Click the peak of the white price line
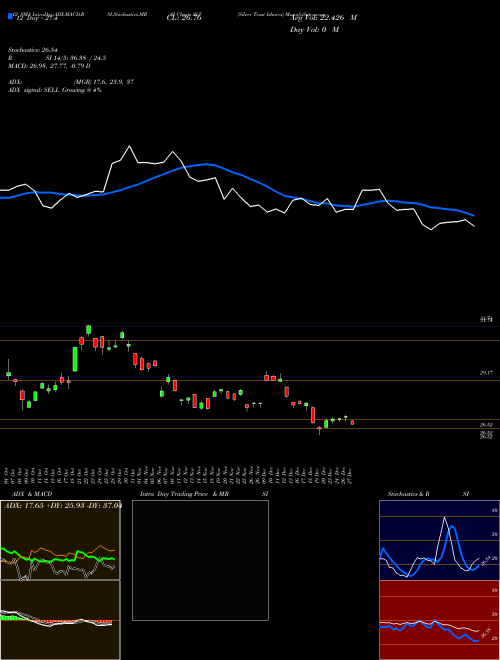Image resolution: width=500 pixels, height=660 pixels. (x=129, y=146)
